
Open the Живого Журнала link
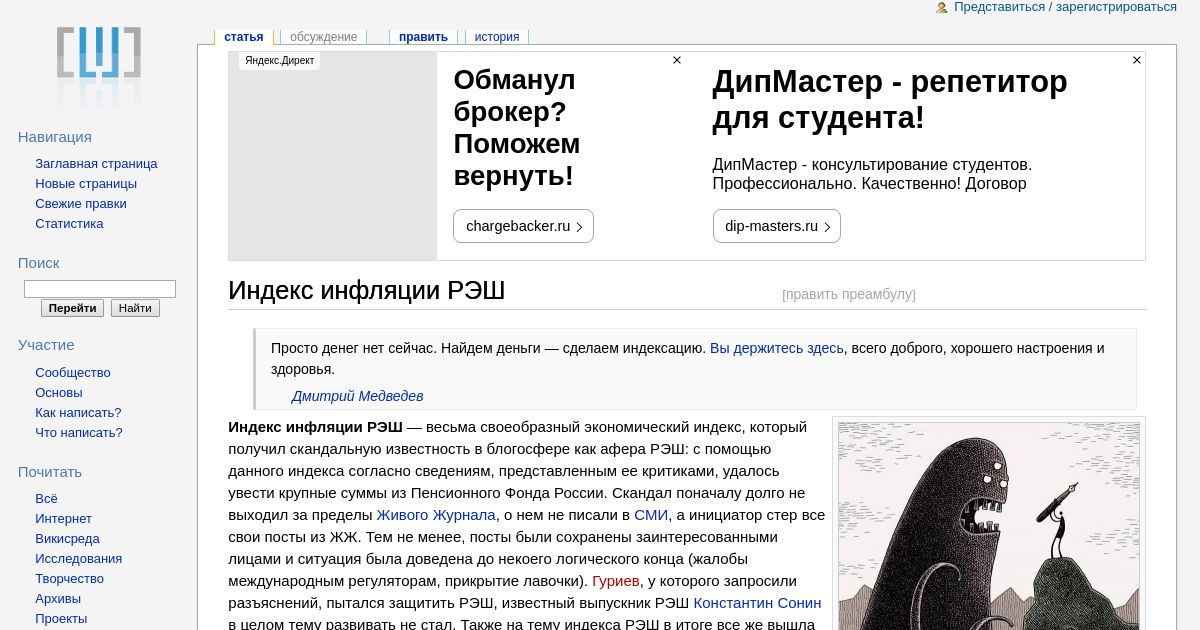[436, 515]
